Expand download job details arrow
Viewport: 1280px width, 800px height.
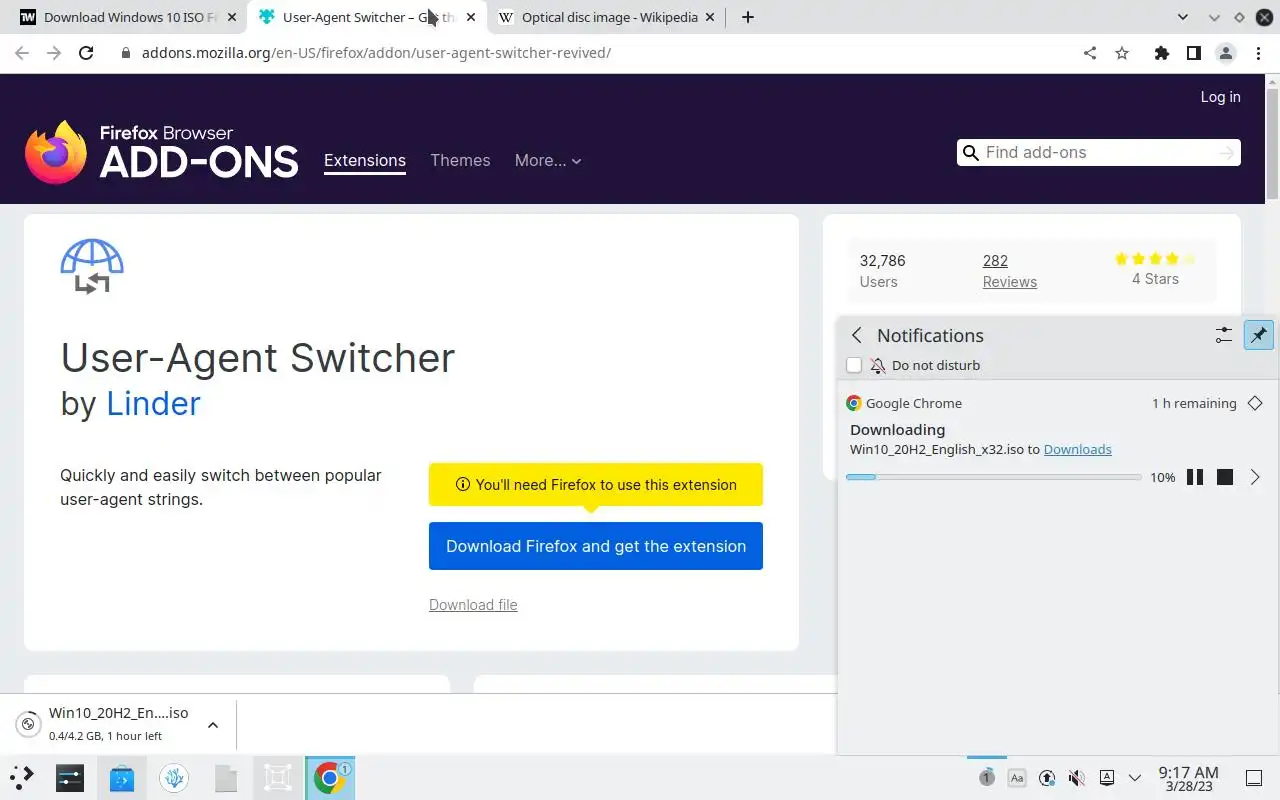(1255, 477)
